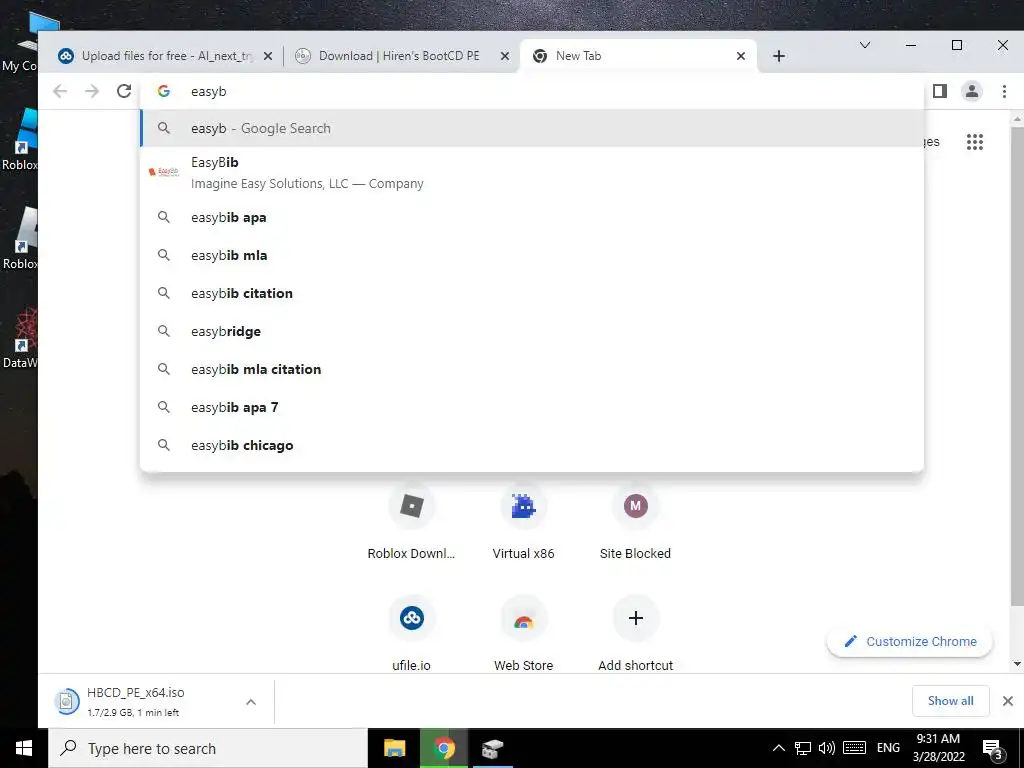
Task: Select the 'easybib mla citation' suggestion
Action: coord(532,369)
